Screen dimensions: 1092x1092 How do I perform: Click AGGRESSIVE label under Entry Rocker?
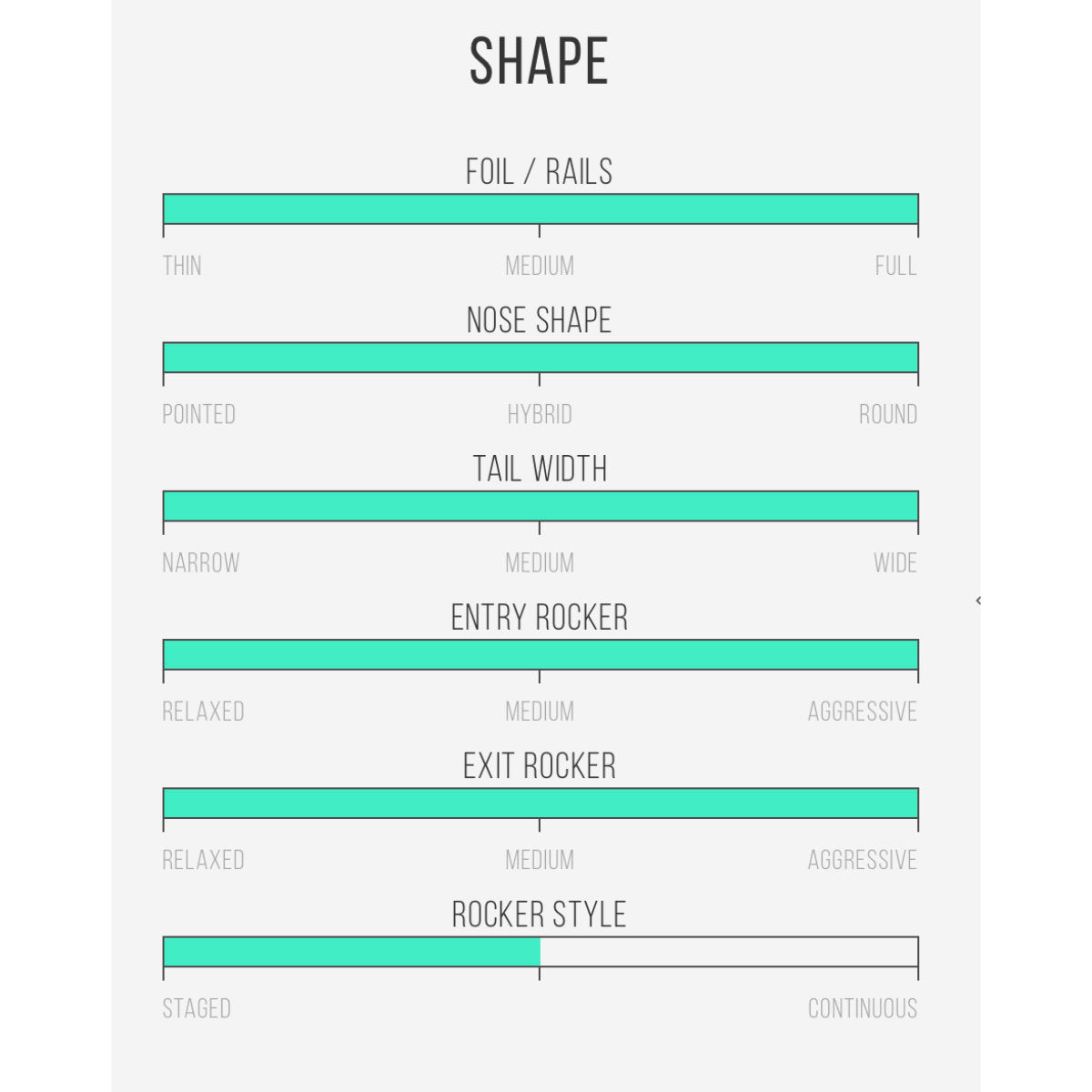coord(862,711)
